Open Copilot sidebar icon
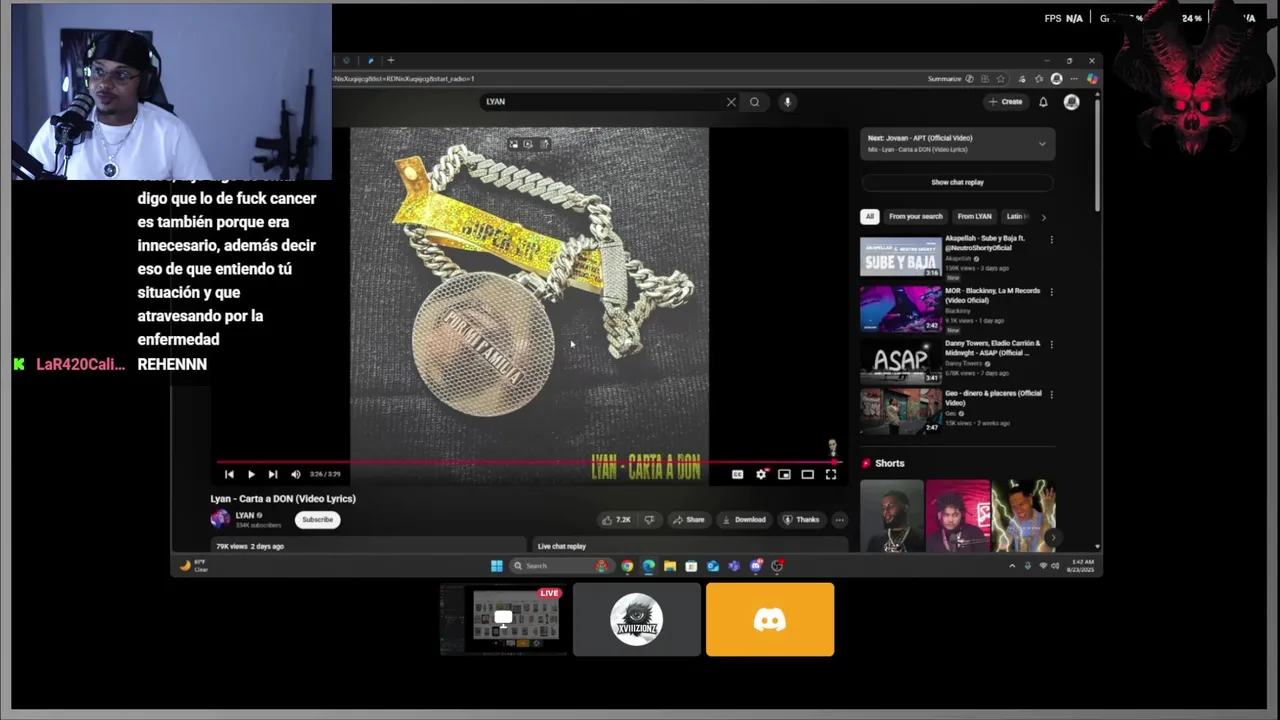1280x720 pixels. point(1092,79)
